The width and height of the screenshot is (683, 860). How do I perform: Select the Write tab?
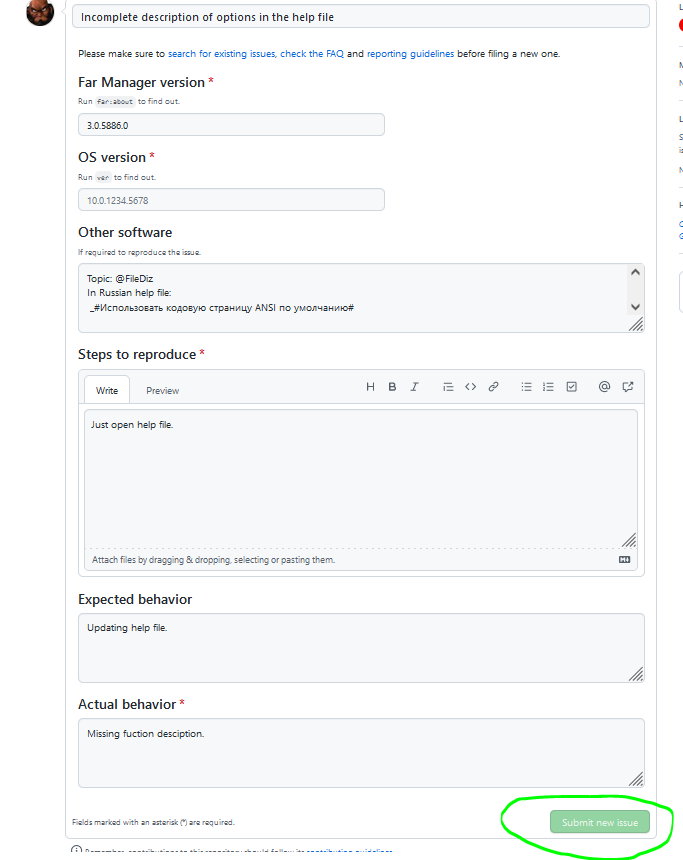[x=106, y=390]
